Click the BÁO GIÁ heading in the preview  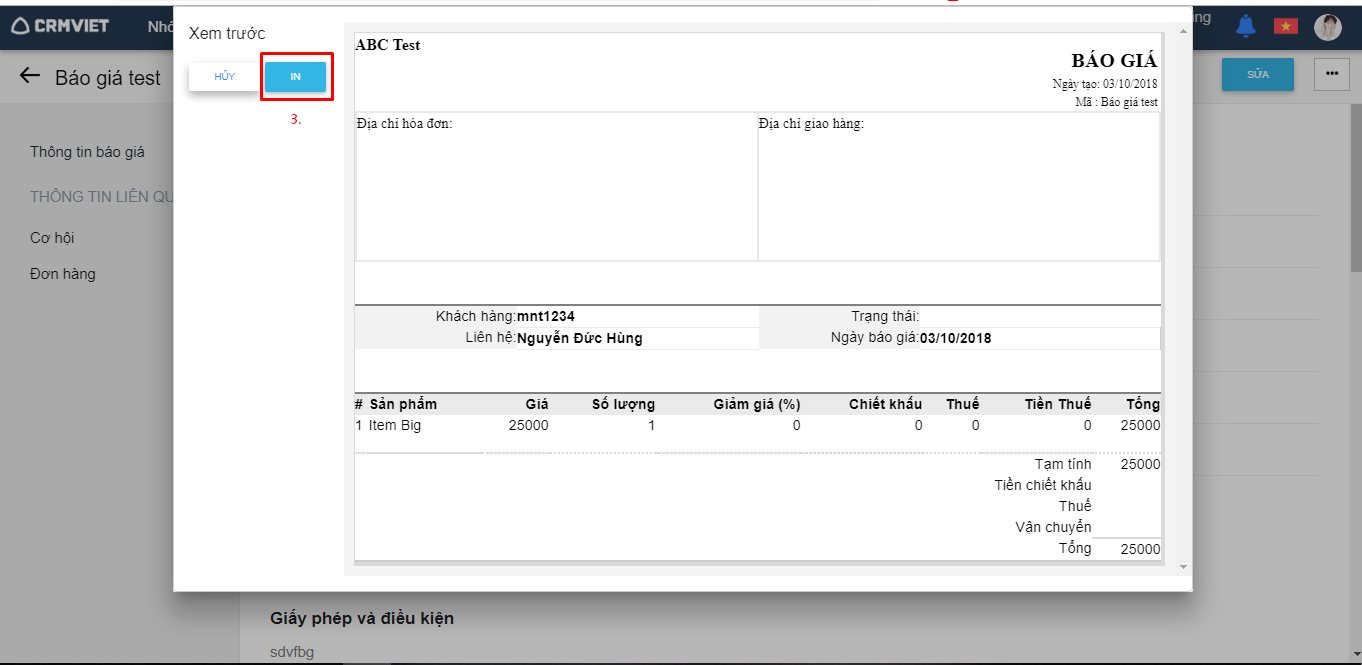coord(1114,61)
